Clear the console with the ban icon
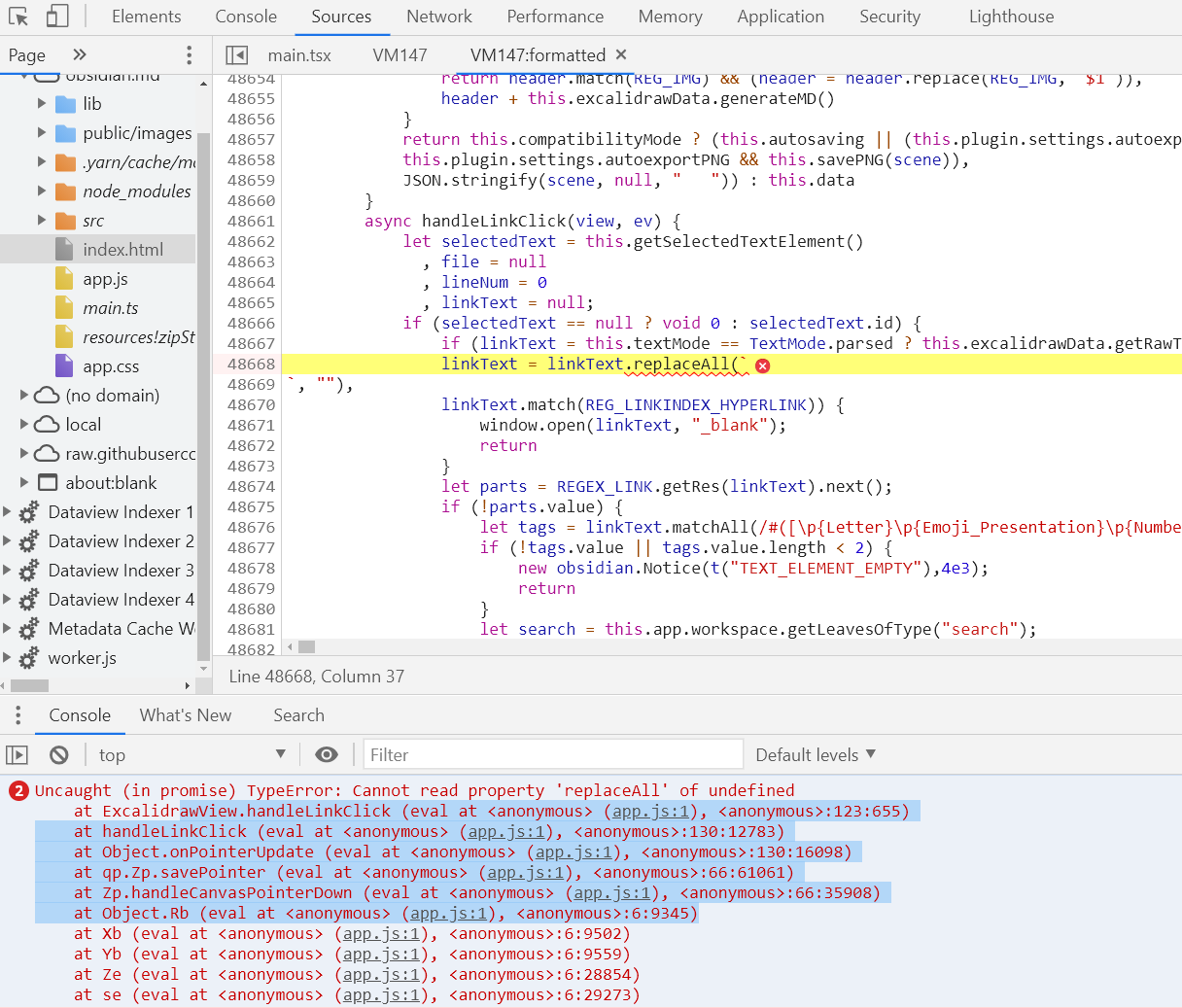This screenshot has width=1182, height=1008. (59, 754)
